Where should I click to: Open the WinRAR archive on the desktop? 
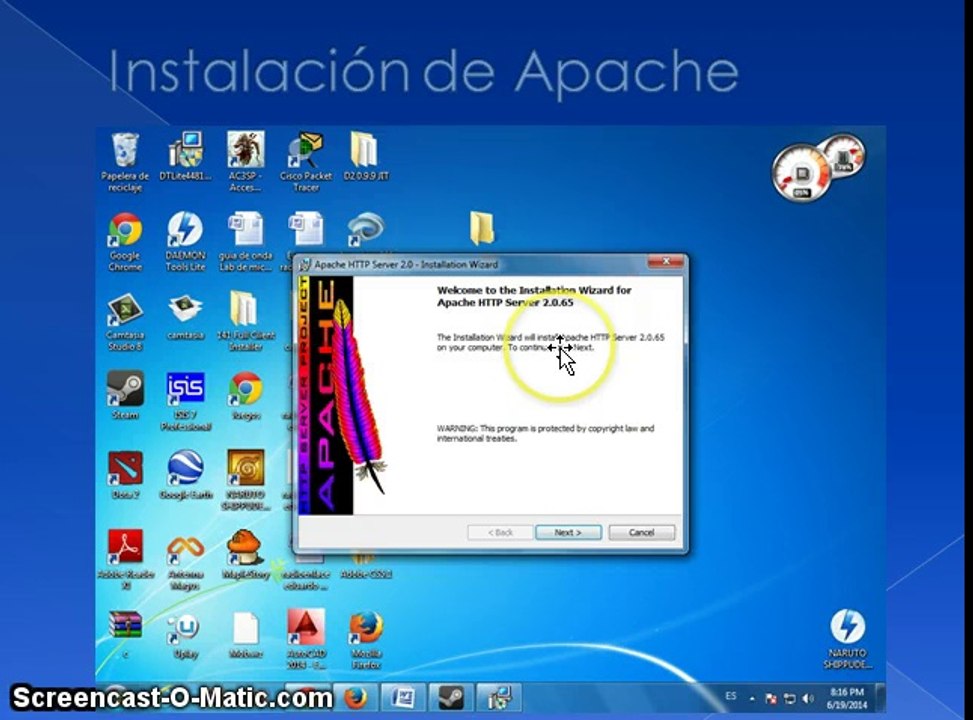(125, 632)
